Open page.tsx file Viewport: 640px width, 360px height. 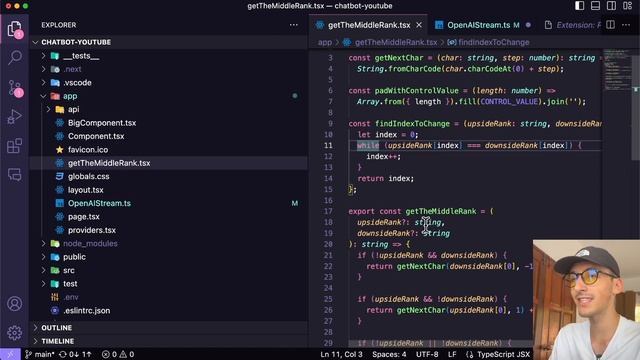click(168, 217)
